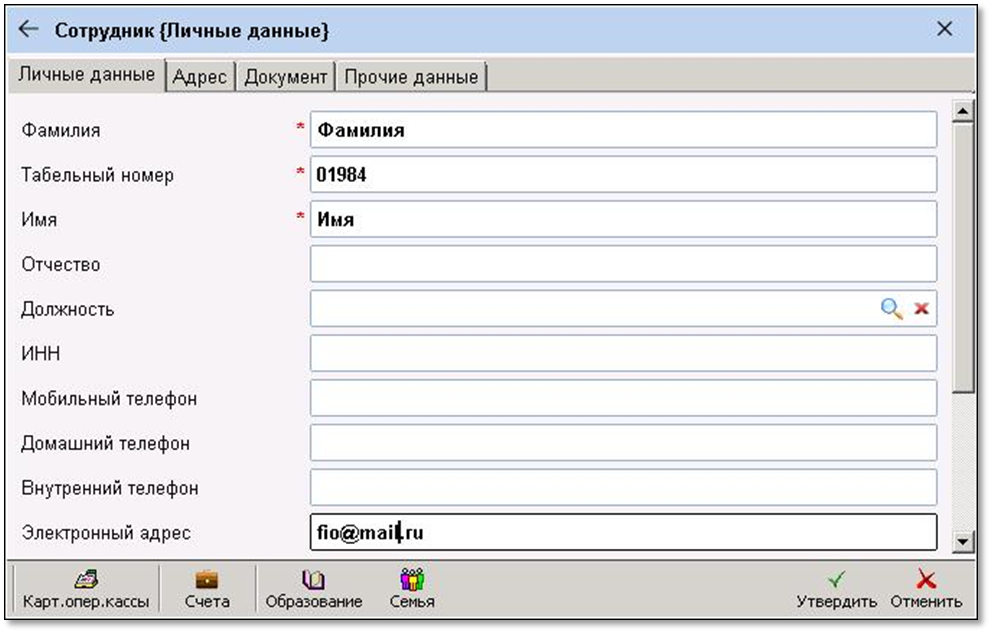Viewport: 991px width, 633px height.
Task: Open the Образование section
Action: [x=313, y=589]
